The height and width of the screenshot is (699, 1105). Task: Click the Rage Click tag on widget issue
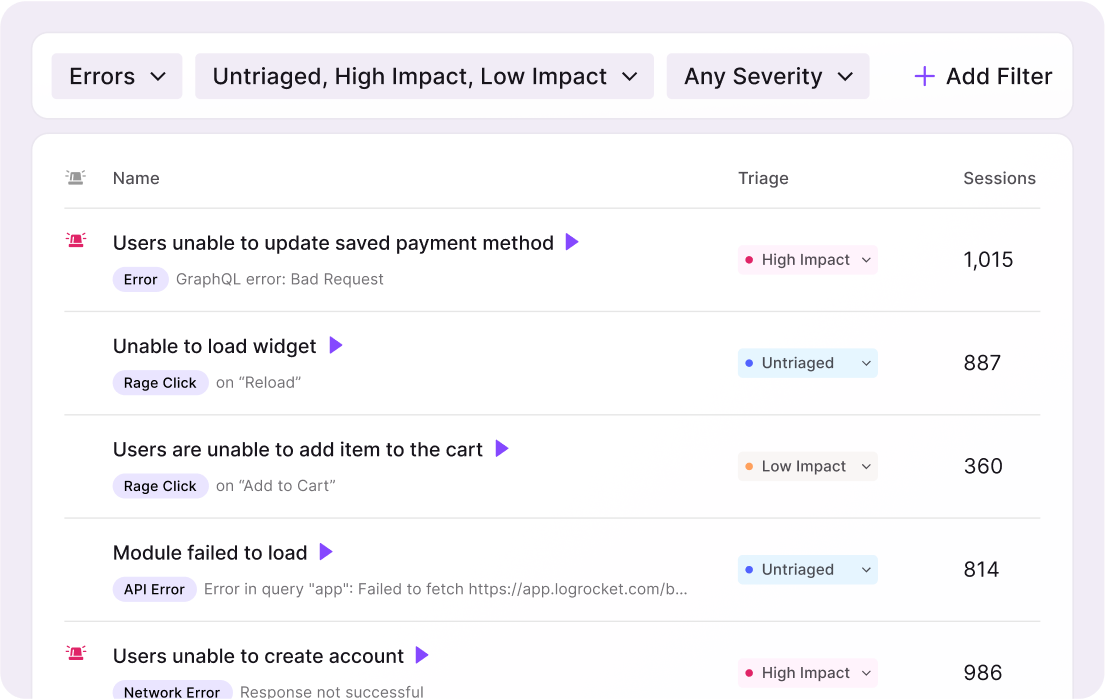click(160, 383)
